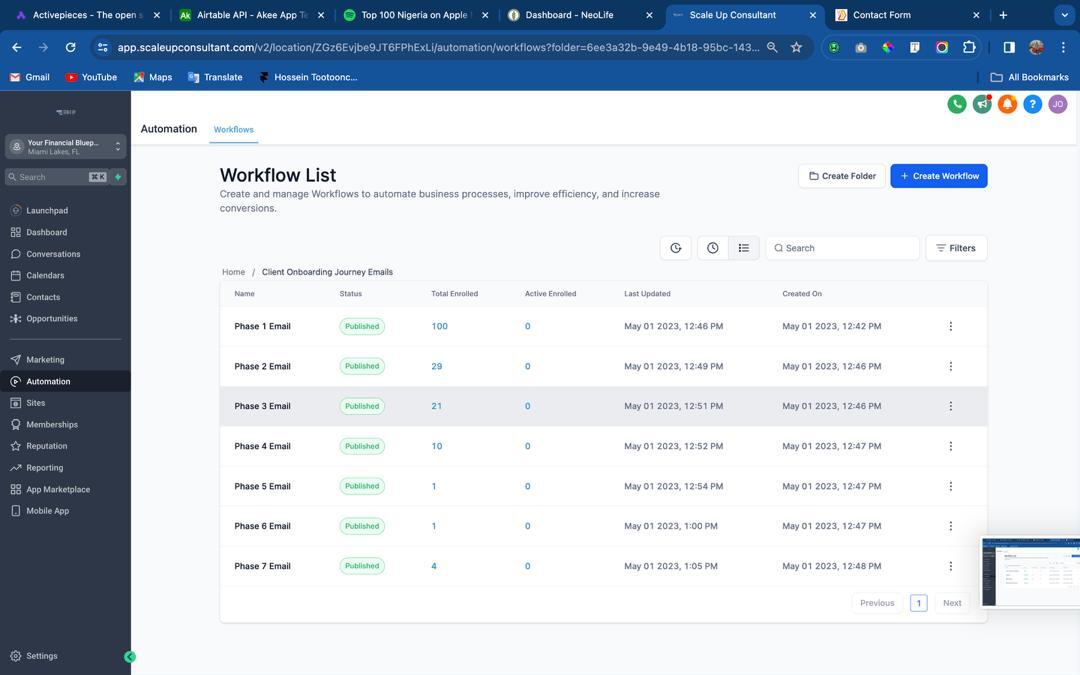Select the Workflows tab

pos(233,130)
